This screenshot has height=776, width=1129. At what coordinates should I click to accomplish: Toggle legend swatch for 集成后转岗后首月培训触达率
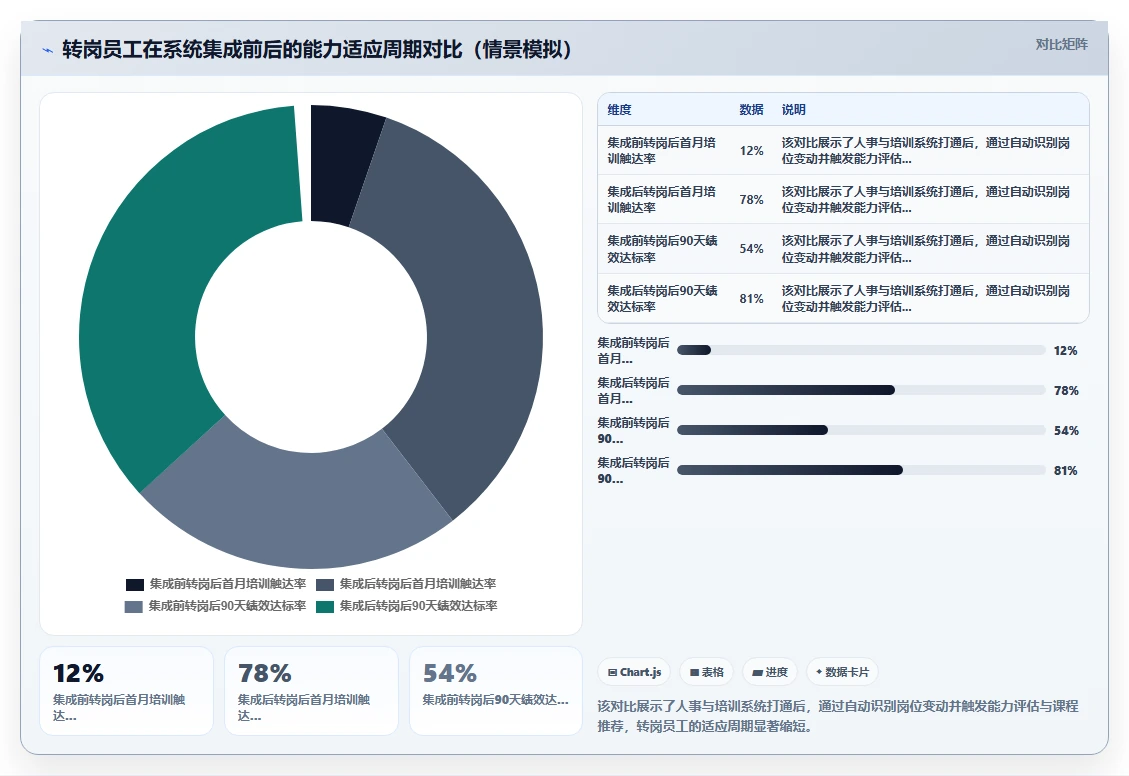[x=325, y=585]
